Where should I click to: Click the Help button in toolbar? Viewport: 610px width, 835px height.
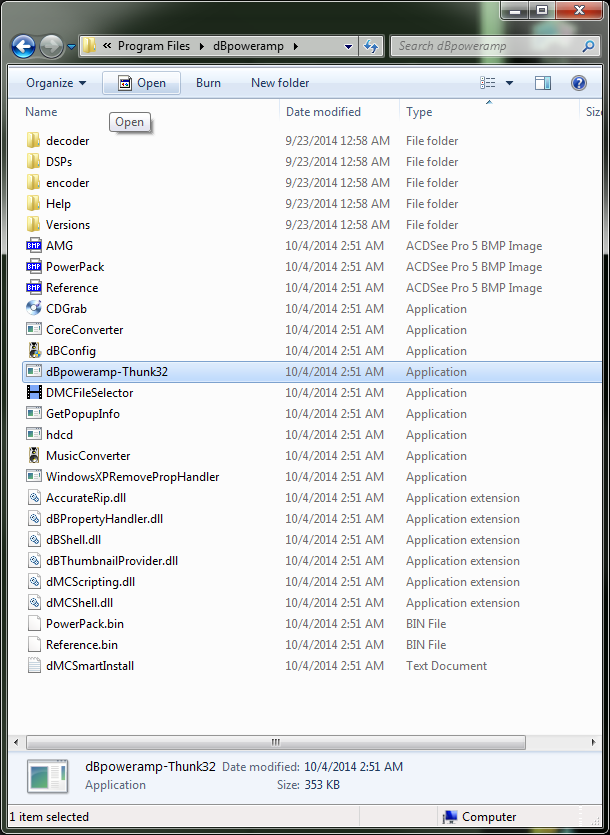(x=578, y=83)
